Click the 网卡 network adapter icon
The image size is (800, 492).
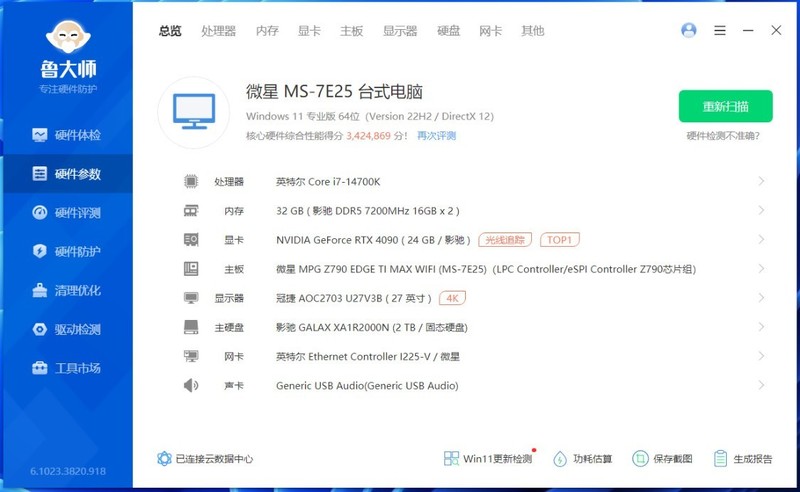tap(191, 356)
